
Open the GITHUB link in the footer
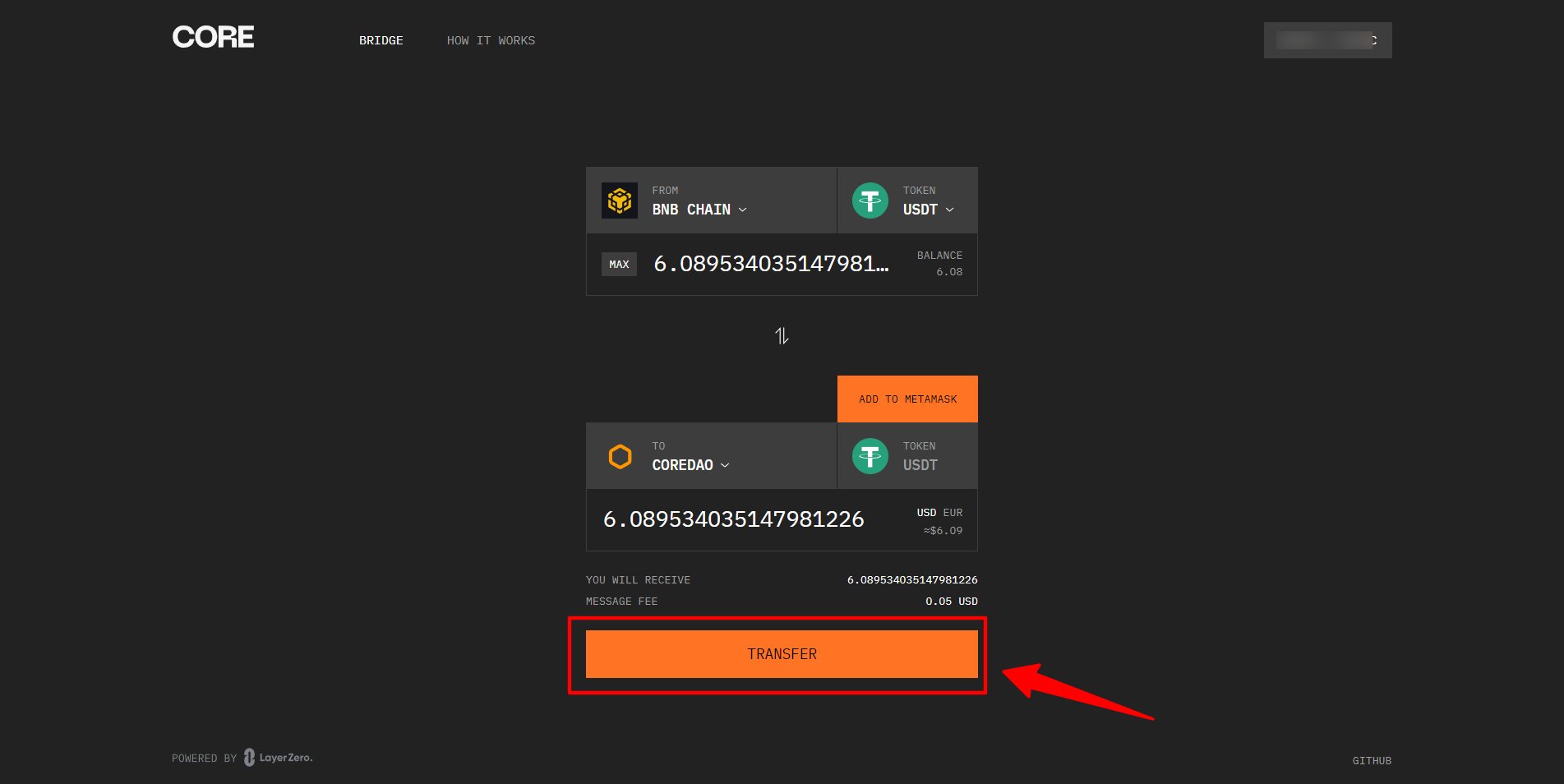point(1371,760)
